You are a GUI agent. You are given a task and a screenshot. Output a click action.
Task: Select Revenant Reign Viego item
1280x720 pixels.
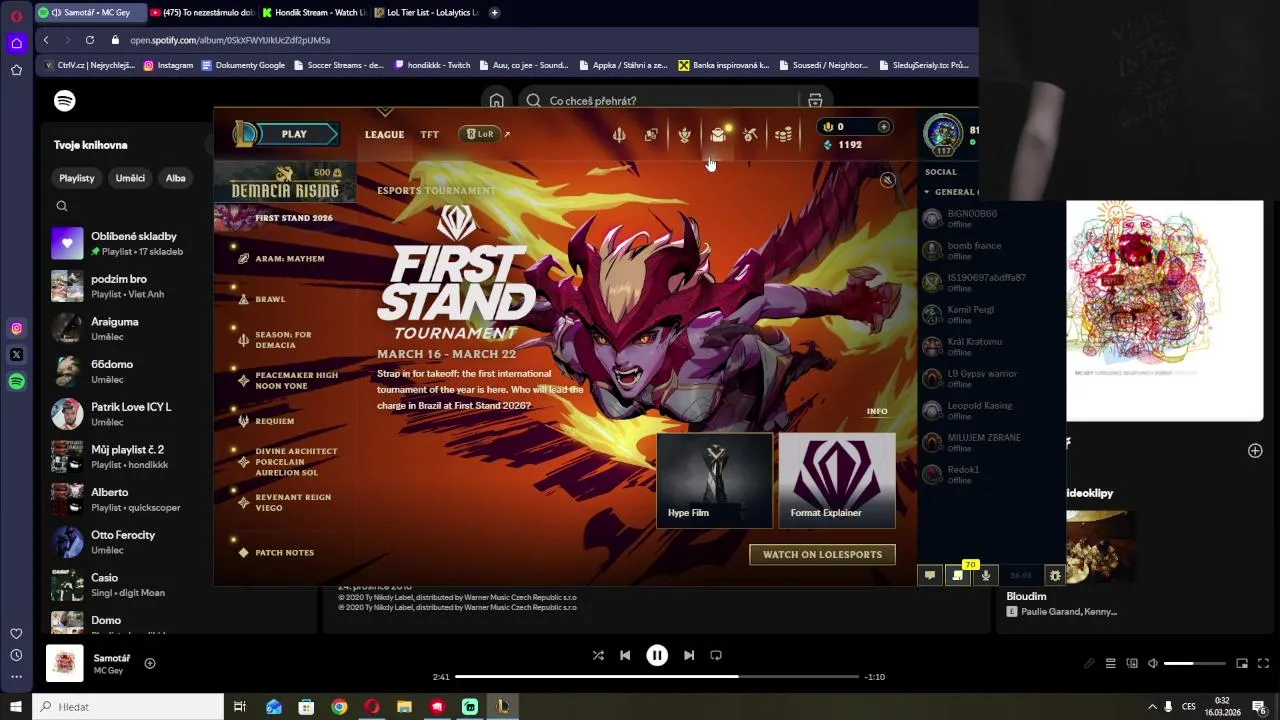292,502
